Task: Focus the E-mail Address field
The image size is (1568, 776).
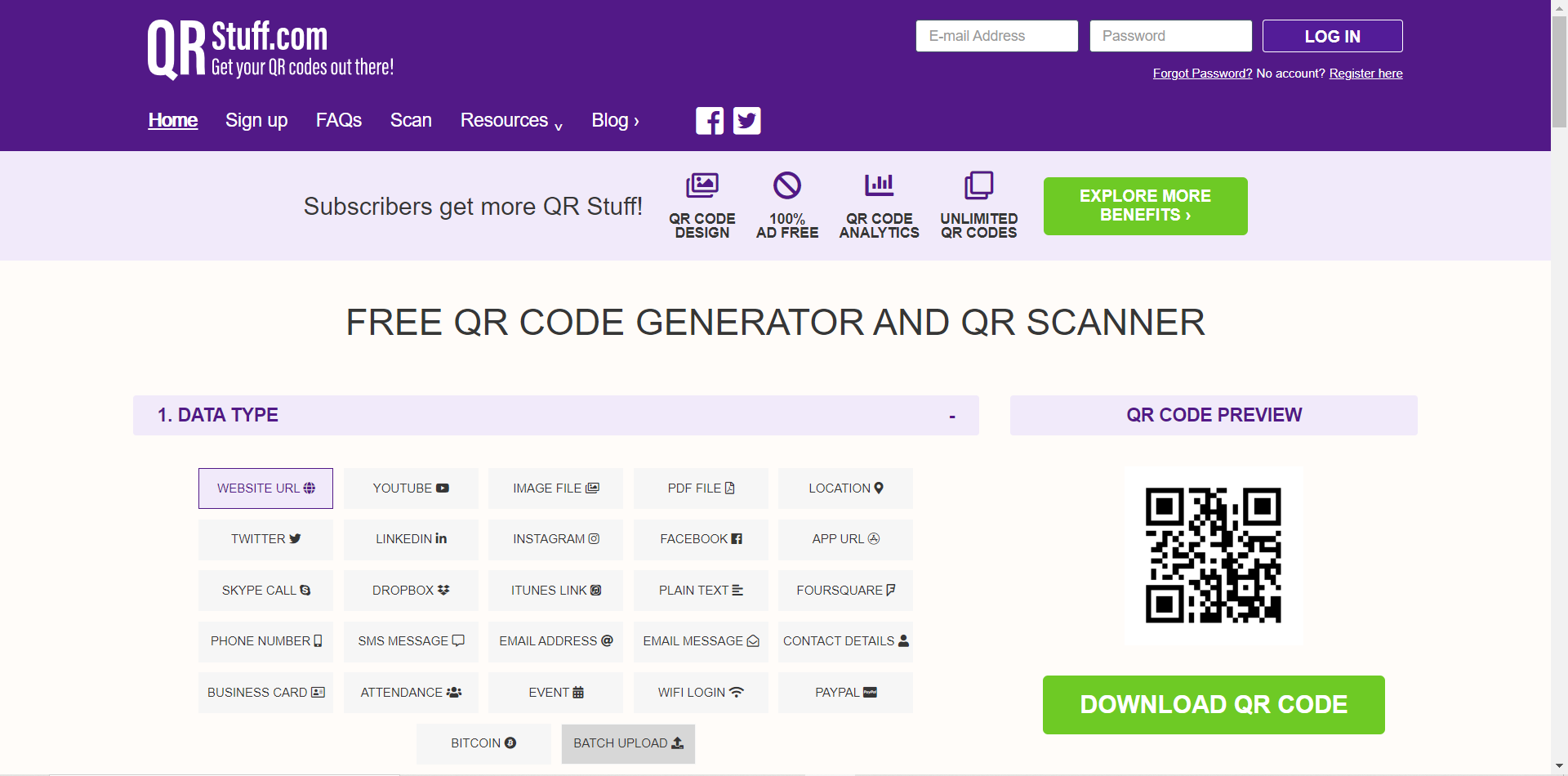Action: click(996, 36)
